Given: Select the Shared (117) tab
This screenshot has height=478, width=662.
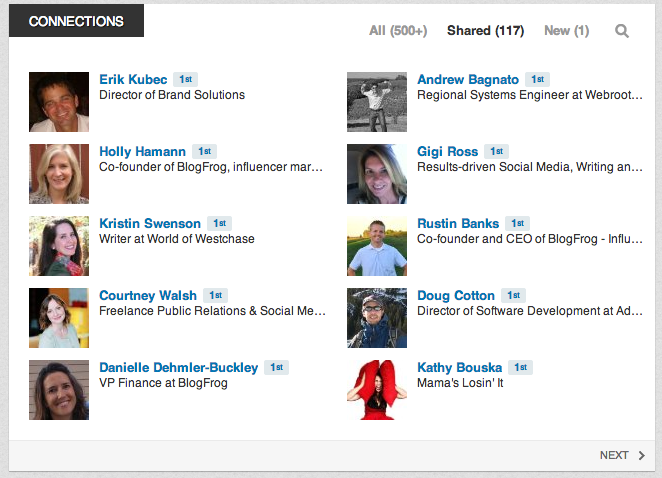Looking at the screenshot, I should coord(486,31).
